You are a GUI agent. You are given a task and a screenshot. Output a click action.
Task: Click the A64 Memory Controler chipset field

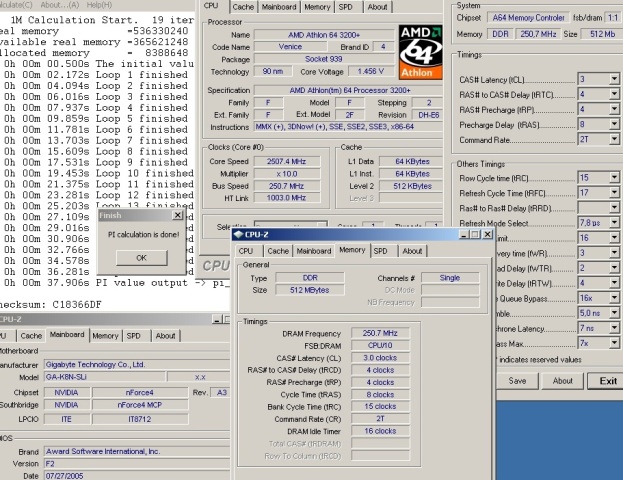(x=528, y=18)
